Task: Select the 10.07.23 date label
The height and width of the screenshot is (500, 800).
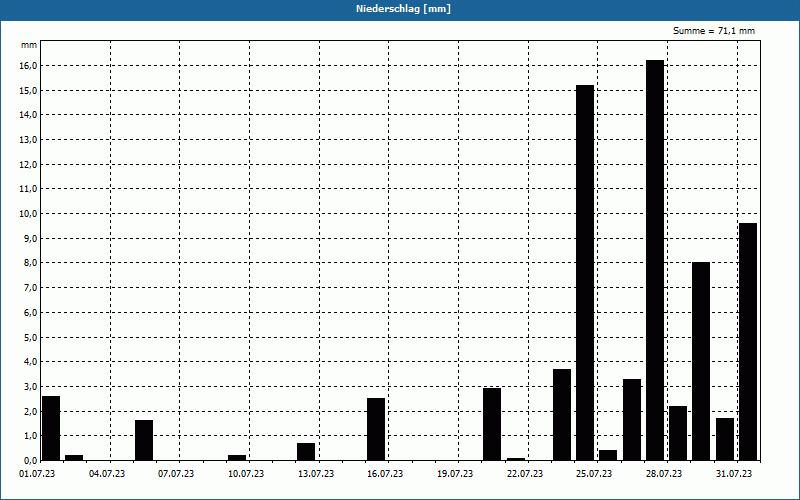Action: coord(246,474)
